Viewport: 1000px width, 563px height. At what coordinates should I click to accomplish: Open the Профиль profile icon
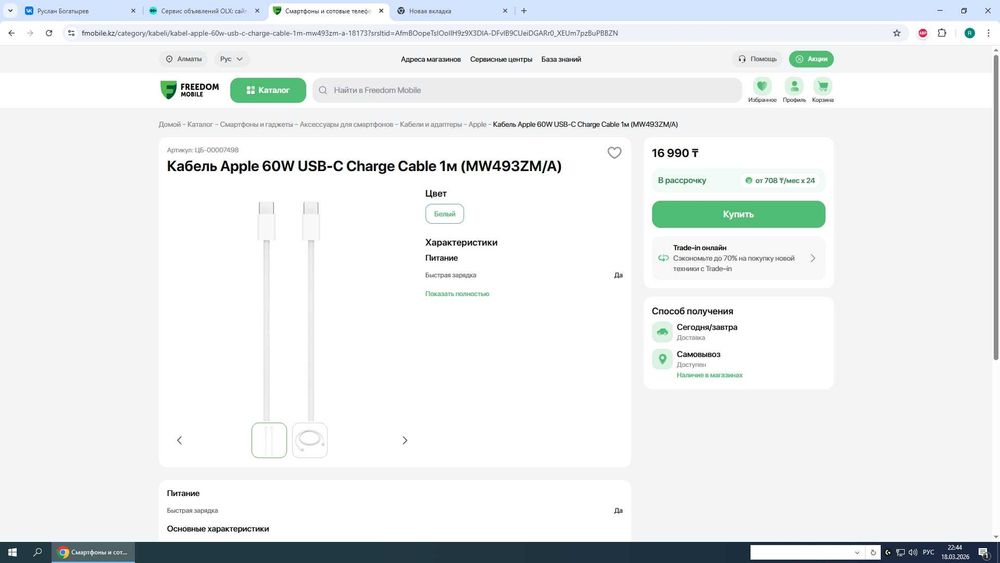point(794,90)
